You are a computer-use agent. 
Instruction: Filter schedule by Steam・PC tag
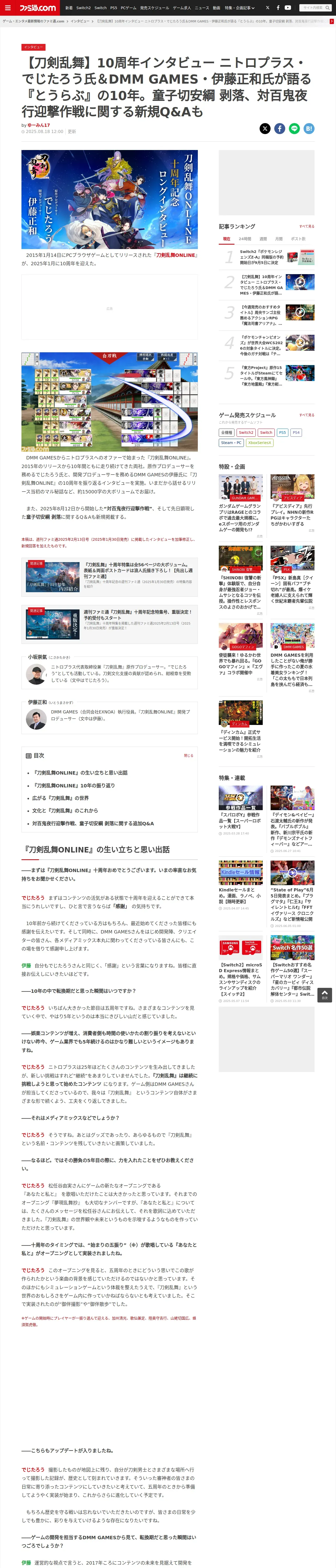[x=231, y=442]
